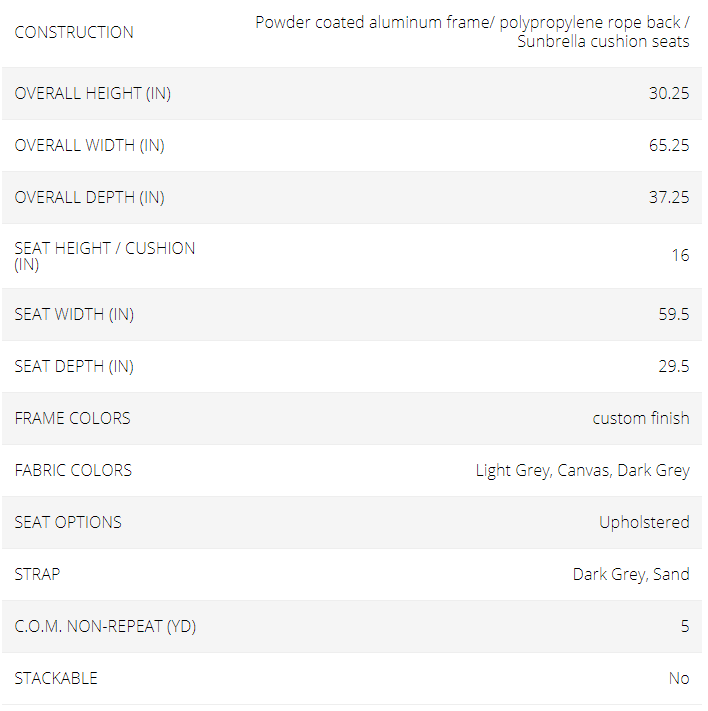Select the SEAT WIDTH (IN) label
Screen dimensions: 708x711
[74, 315]
